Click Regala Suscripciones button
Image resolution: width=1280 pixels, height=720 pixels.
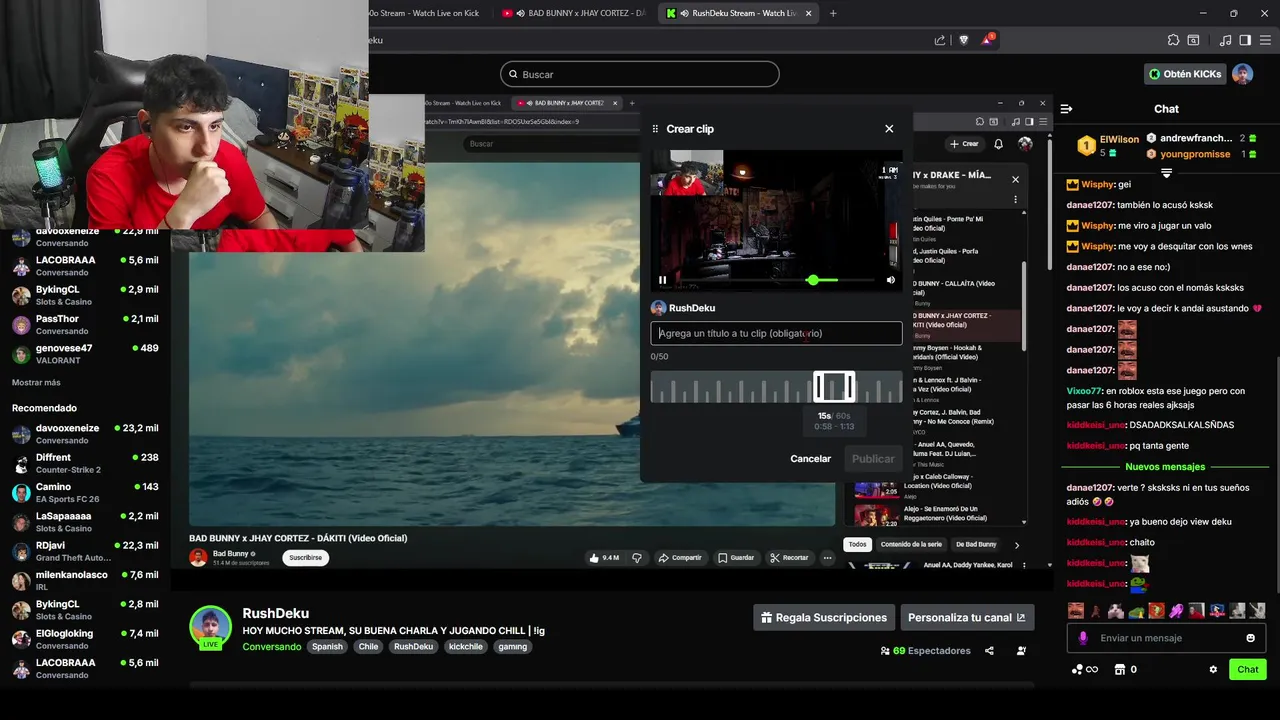[824, 618]
